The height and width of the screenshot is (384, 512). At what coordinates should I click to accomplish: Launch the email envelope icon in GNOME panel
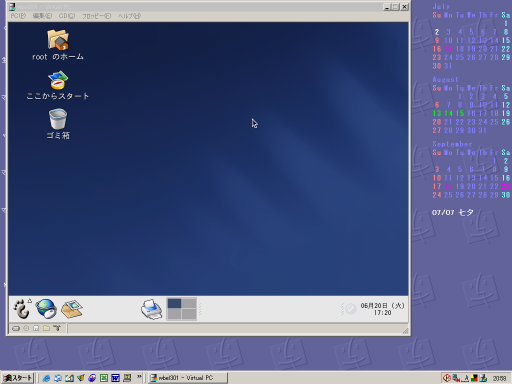click(x=72, y=309)
